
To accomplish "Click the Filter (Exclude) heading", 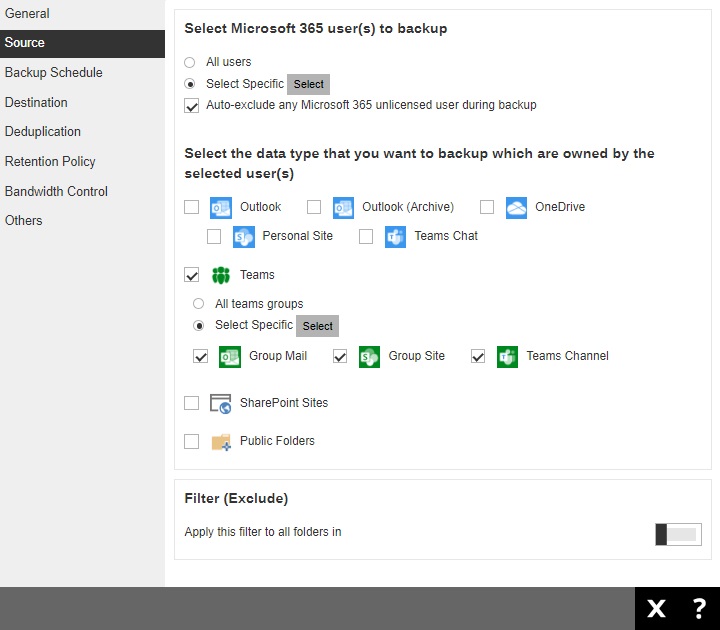I will pyautogui.click(x=236, y=499).
